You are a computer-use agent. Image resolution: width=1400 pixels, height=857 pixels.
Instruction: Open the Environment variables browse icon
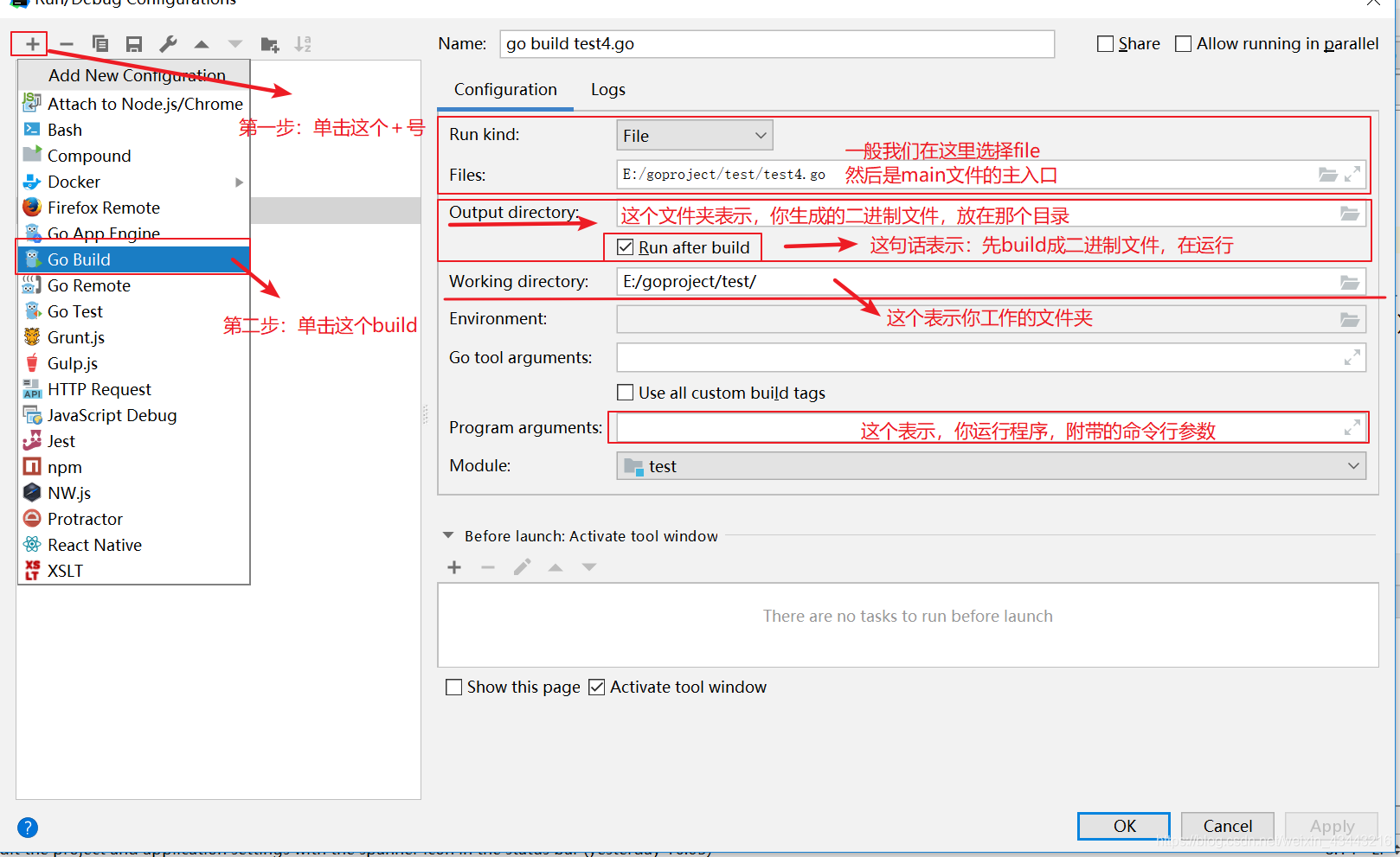click(x=1350, y=319)
